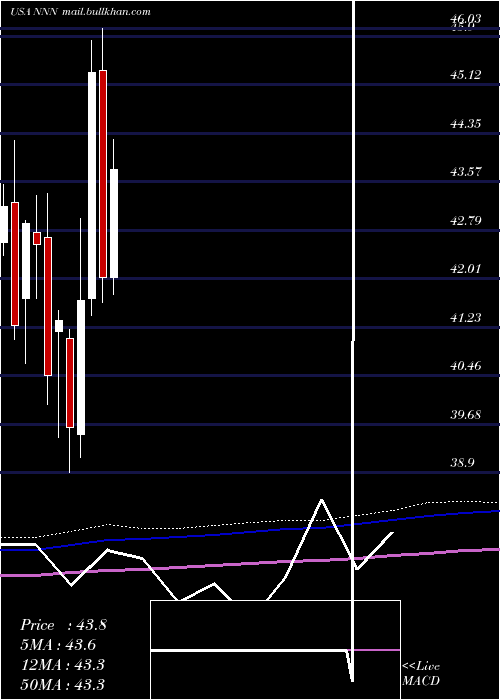Click the tall red candlestick near chart top
Screen dimensions: 500x700
[x=103, y=174]
